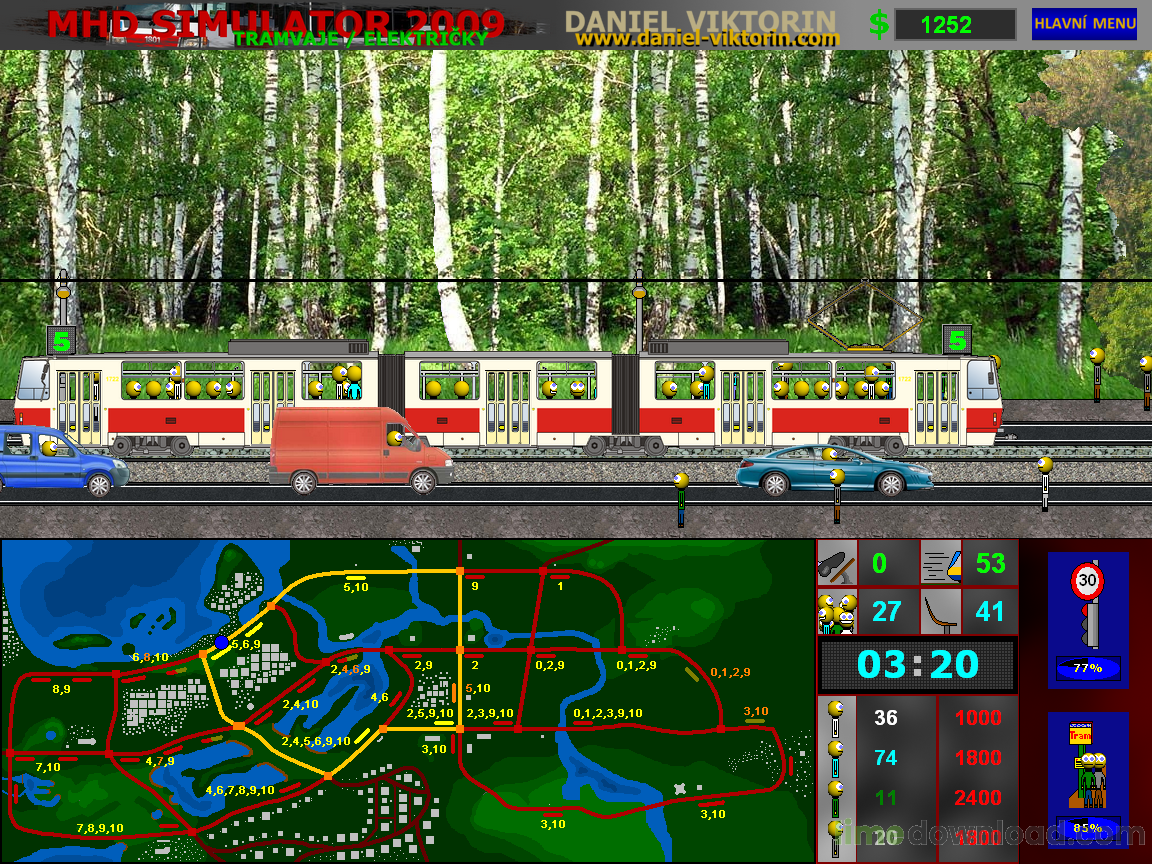Click map stop labeled 4,6,7,8,9,10

(x=240, y=791)
